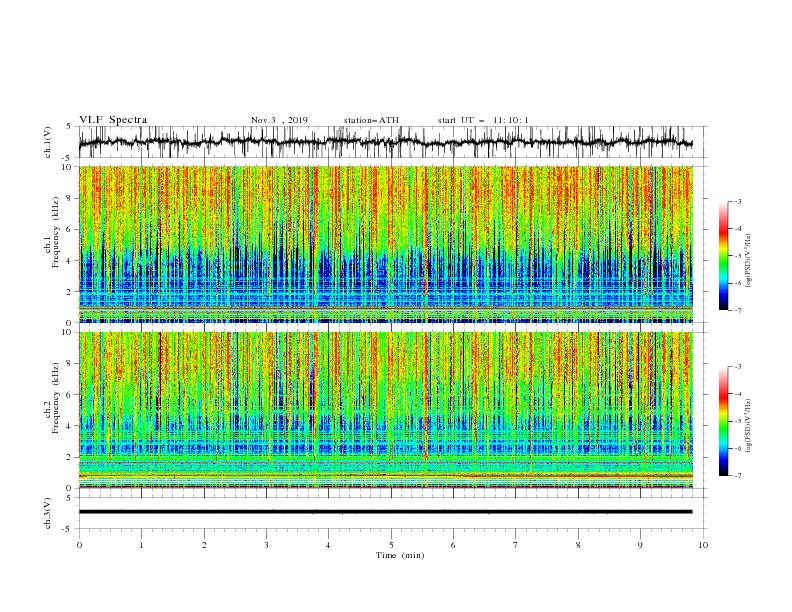Click the "VLF Spectra" title text
This screenshot has height=612, width=792.
pyautogui.click(x=113, y=120)
